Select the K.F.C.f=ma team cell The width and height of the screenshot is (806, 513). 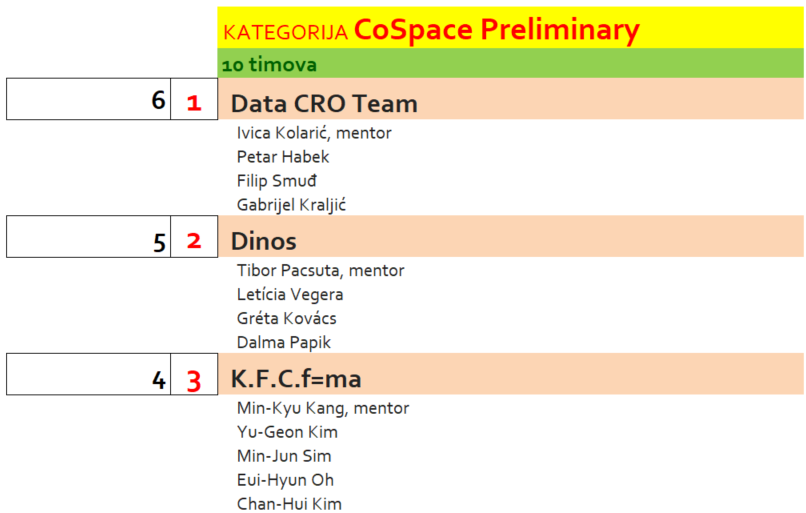pos(296,380)
